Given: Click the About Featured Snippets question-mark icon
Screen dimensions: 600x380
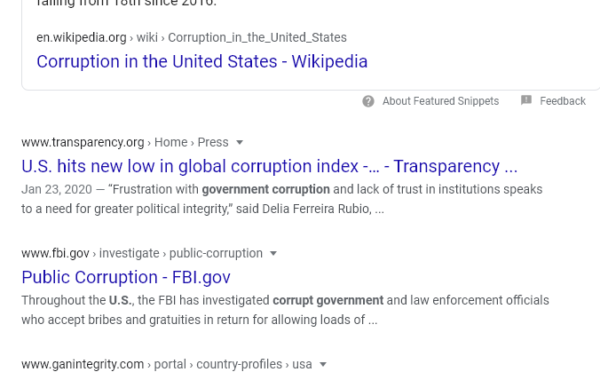Looking at the screenshot, I should (368, 101).
